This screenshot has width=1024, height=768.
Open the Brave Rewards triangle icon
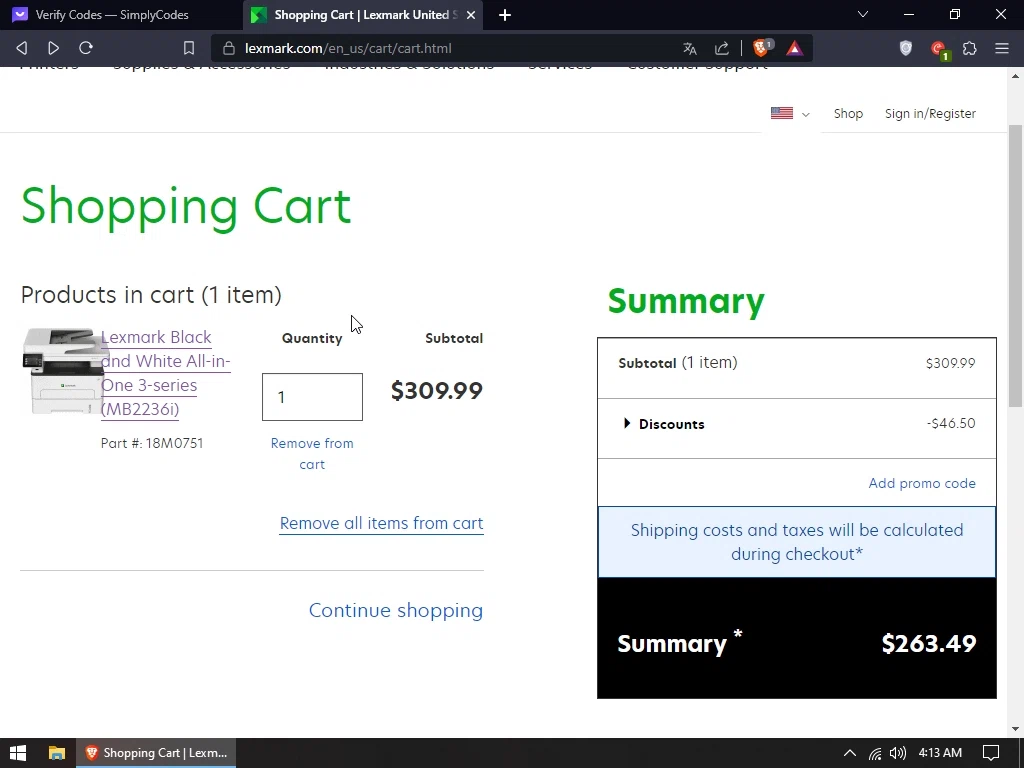795,48
